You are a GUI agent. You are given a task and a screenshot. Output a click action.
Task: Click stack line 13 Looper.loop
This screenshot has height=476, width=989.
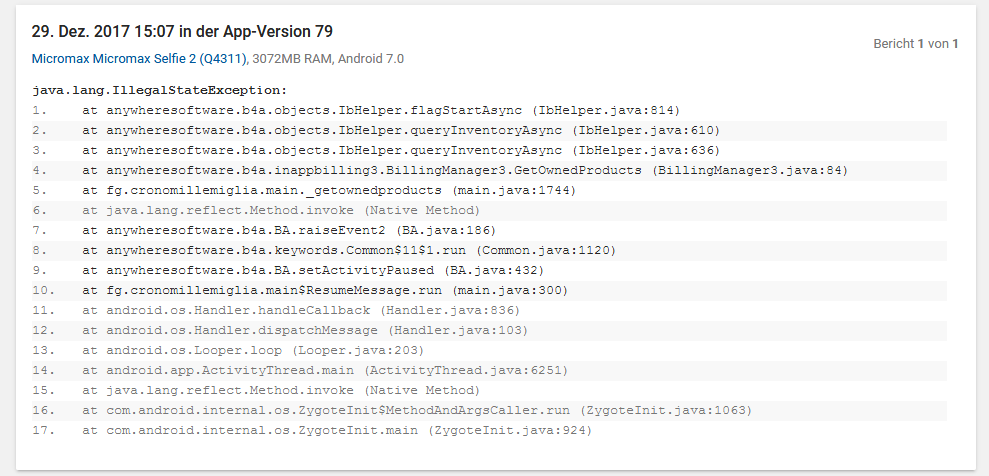(x=489, y=351)
